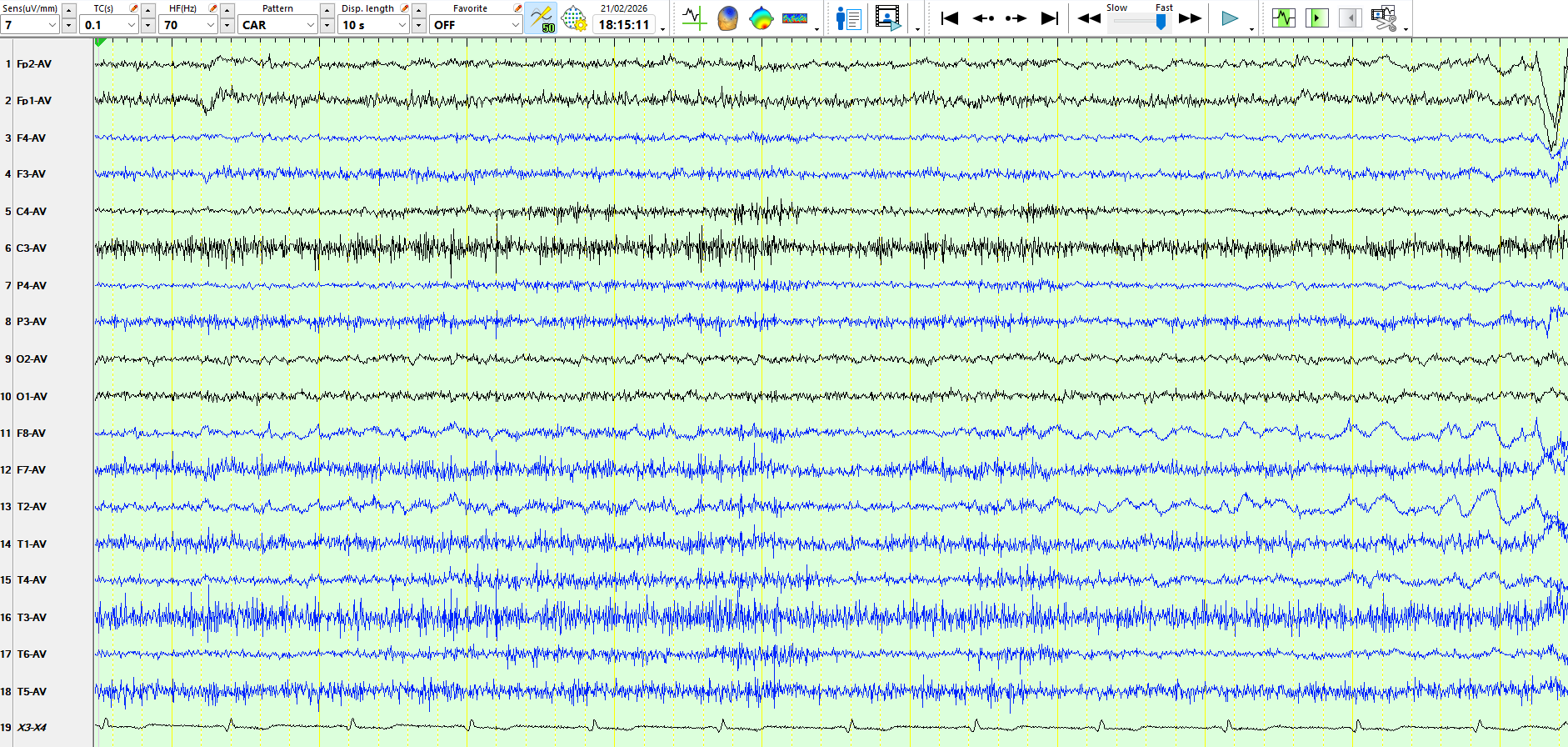Click the fast-forward double arrow button

(1190, 18)
